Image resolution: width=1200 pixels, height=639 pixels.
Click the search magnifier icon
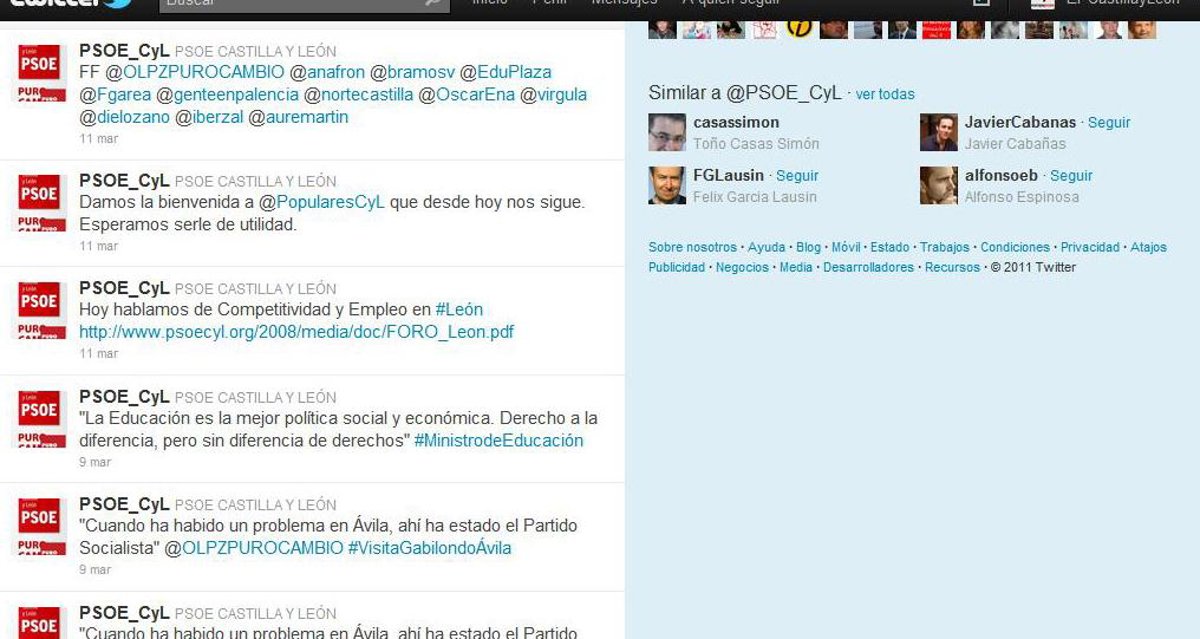click(x=433, y=4)
